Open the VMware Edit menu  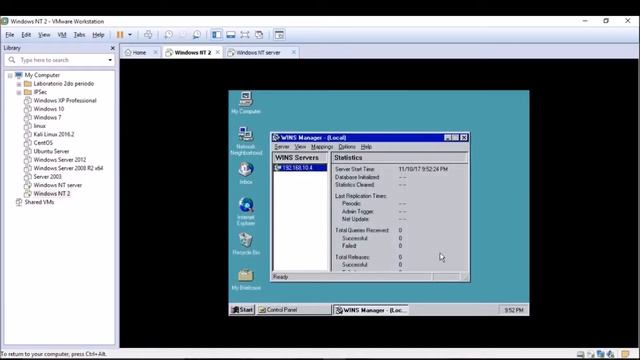(26, 35)
